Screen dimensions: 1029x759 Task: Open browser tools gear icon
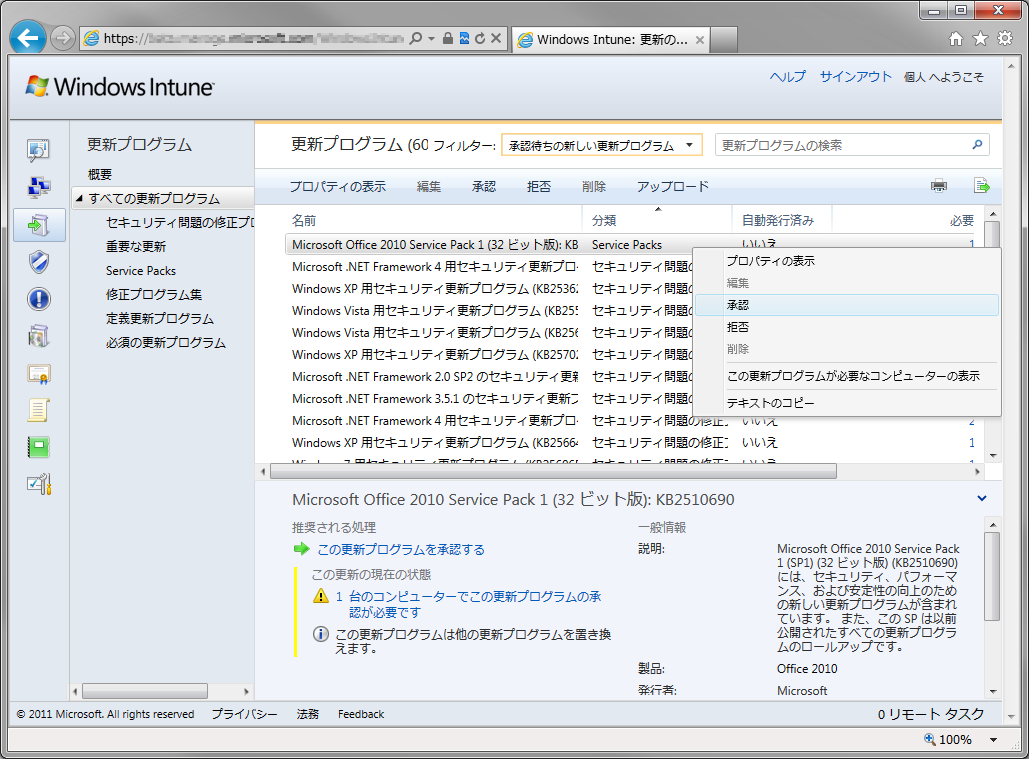pyautogui.click(x=1005, y=39)
